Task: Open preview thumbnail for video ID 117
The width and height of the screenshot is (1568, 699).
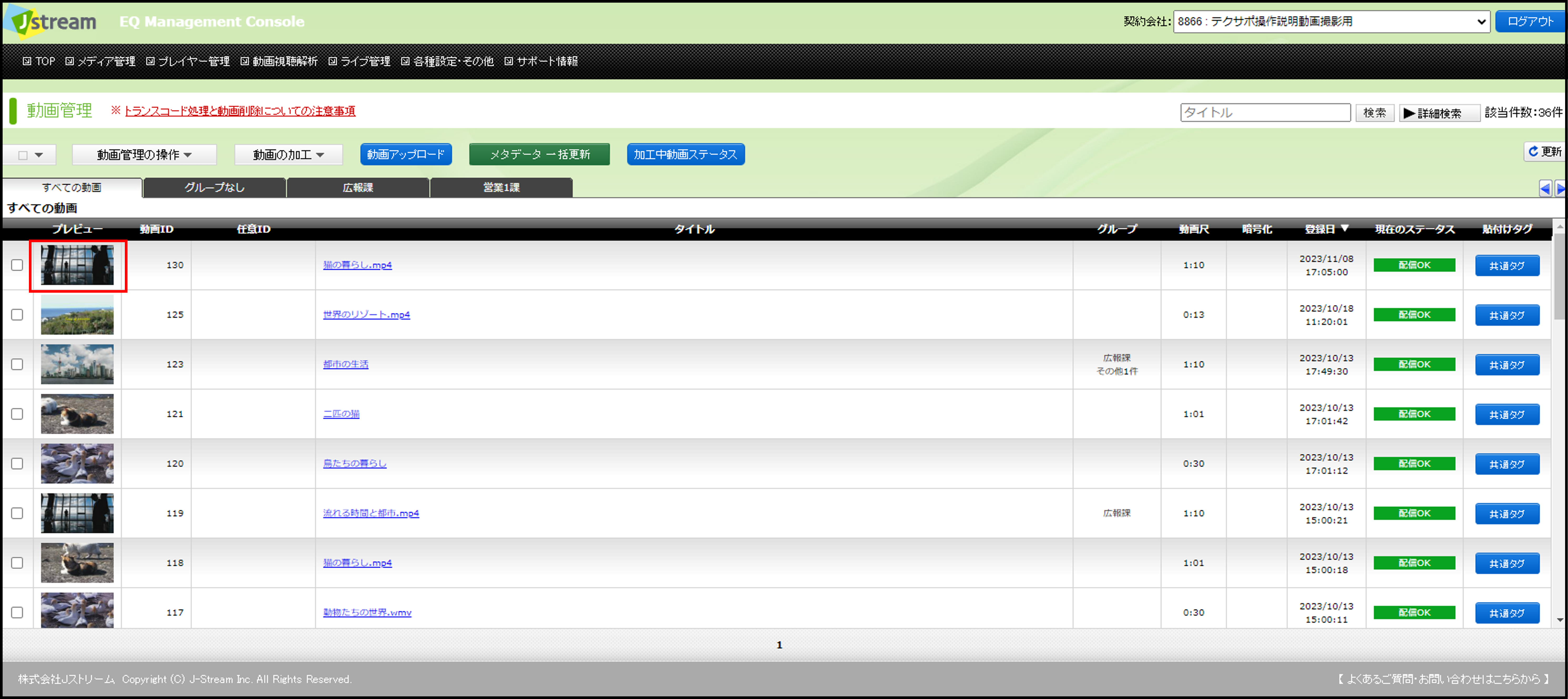Action: coord(77,610)
